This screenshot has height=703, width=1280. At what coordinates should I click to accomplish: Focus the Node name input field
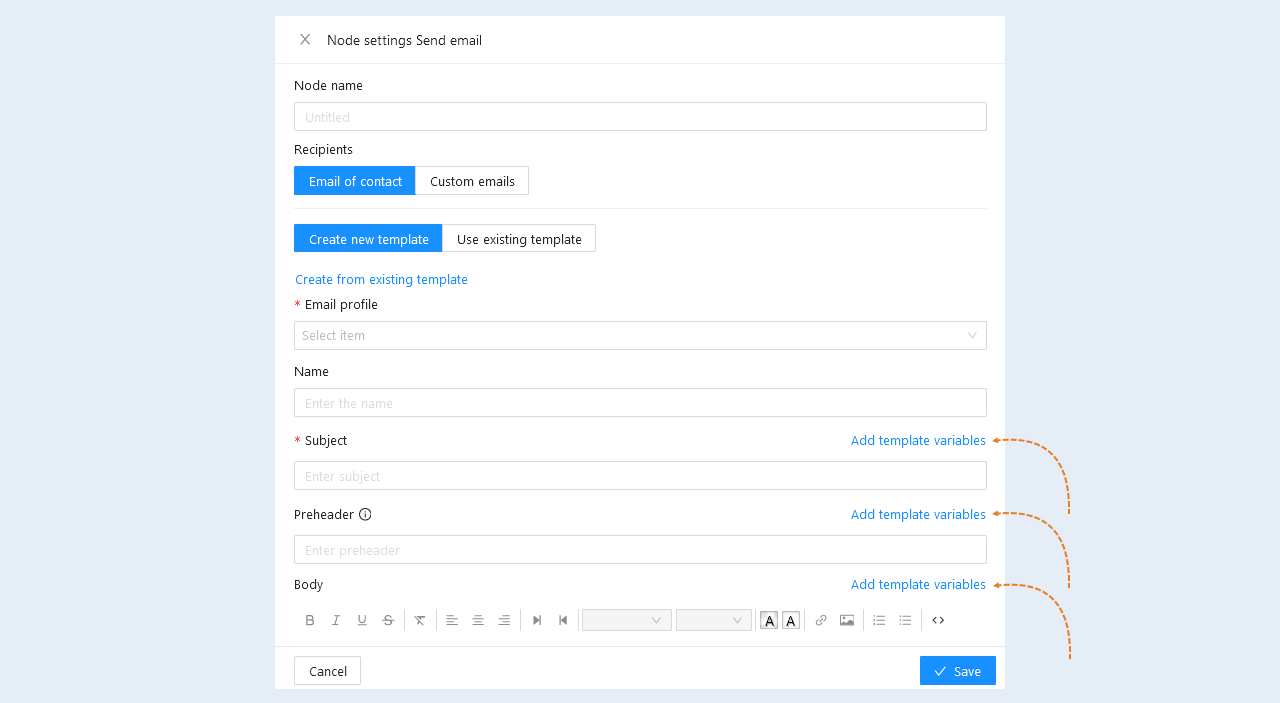(640, 116)
